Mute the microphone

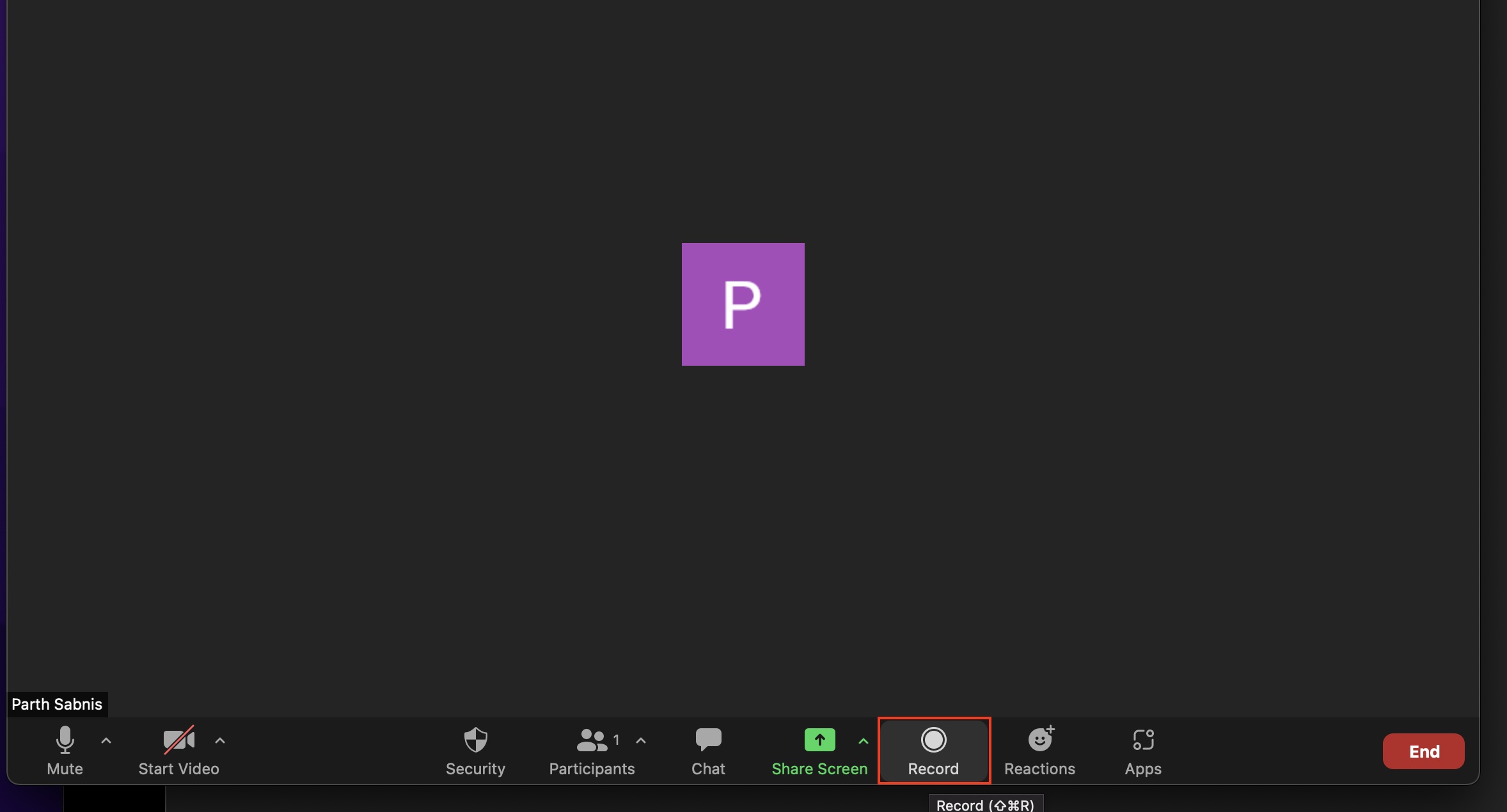click(x=65, y=751)
